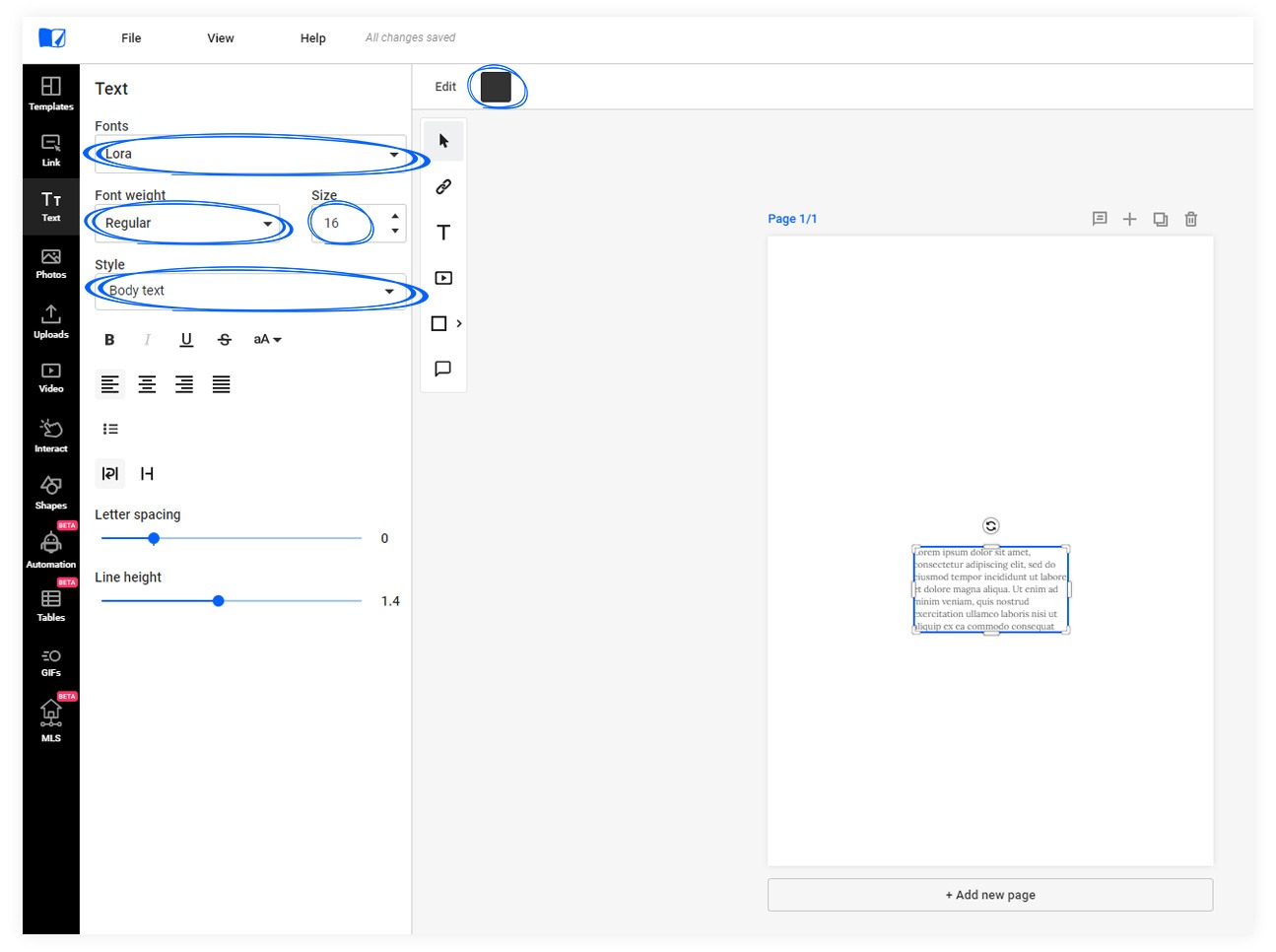Open the GIFs panel
Image resolution: width=1276 pixels, height=952 pixels.
pos(51,662)
